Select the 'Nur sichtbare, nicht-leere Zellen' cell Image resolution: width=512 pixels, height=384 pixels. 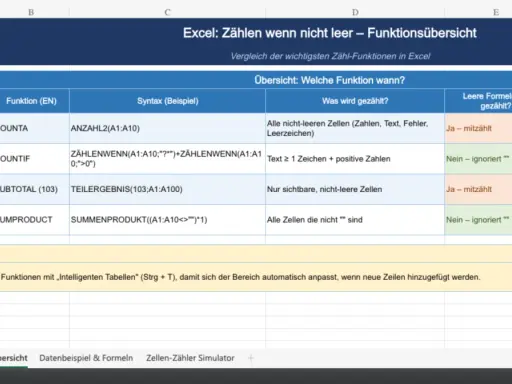(x=355, y=189)
